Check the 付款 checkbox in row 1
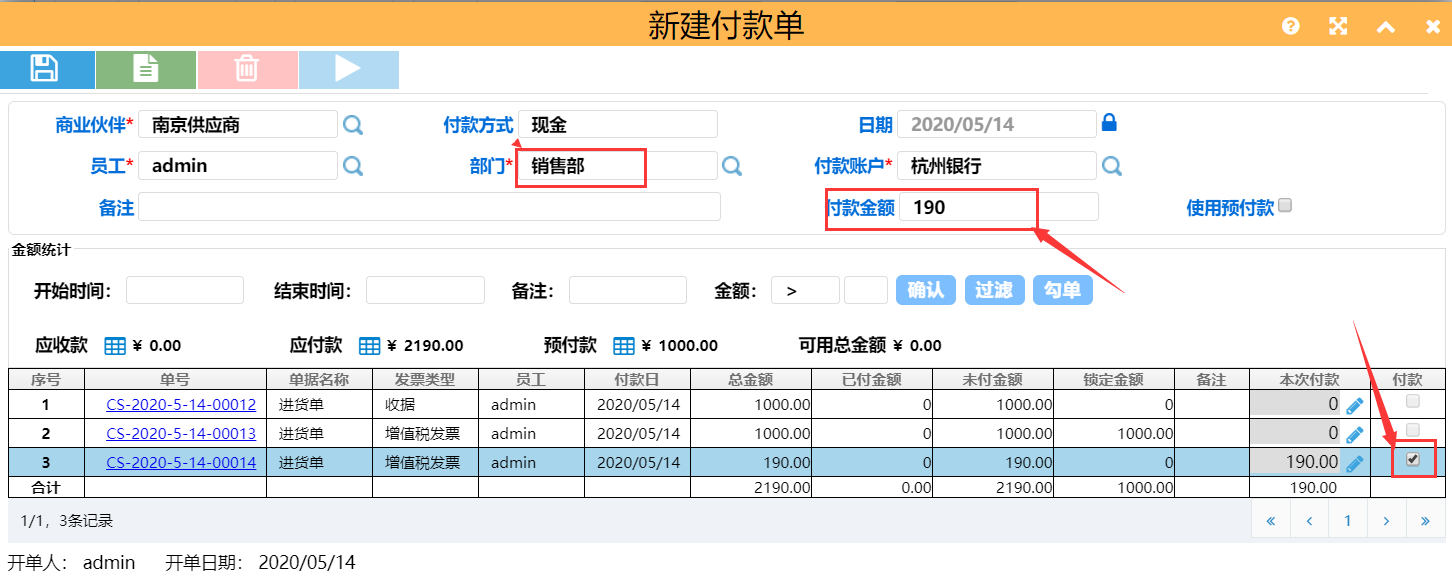 pos(1412,401)
